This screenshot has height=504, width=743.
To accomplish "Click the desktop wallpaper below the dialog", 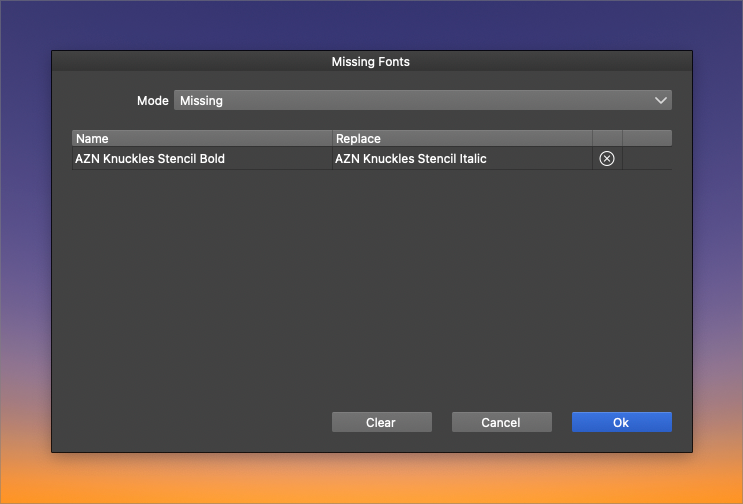I will [x=371, y=480].
